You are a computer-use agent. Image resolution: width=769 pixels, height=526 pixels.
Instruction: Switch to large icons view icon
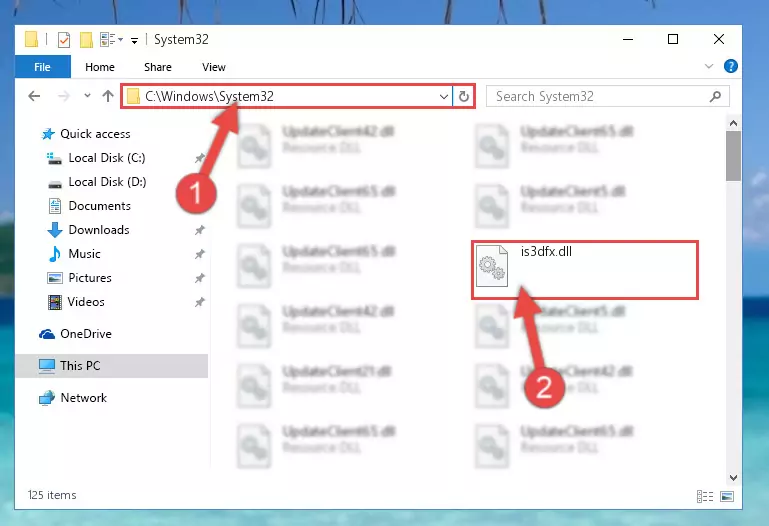[727, 497]
